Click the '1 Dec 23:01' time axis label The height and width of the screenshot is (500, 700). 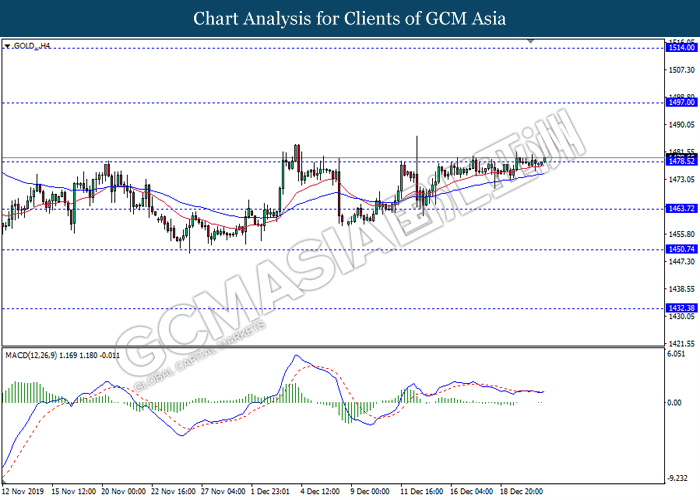pos(270,491)
